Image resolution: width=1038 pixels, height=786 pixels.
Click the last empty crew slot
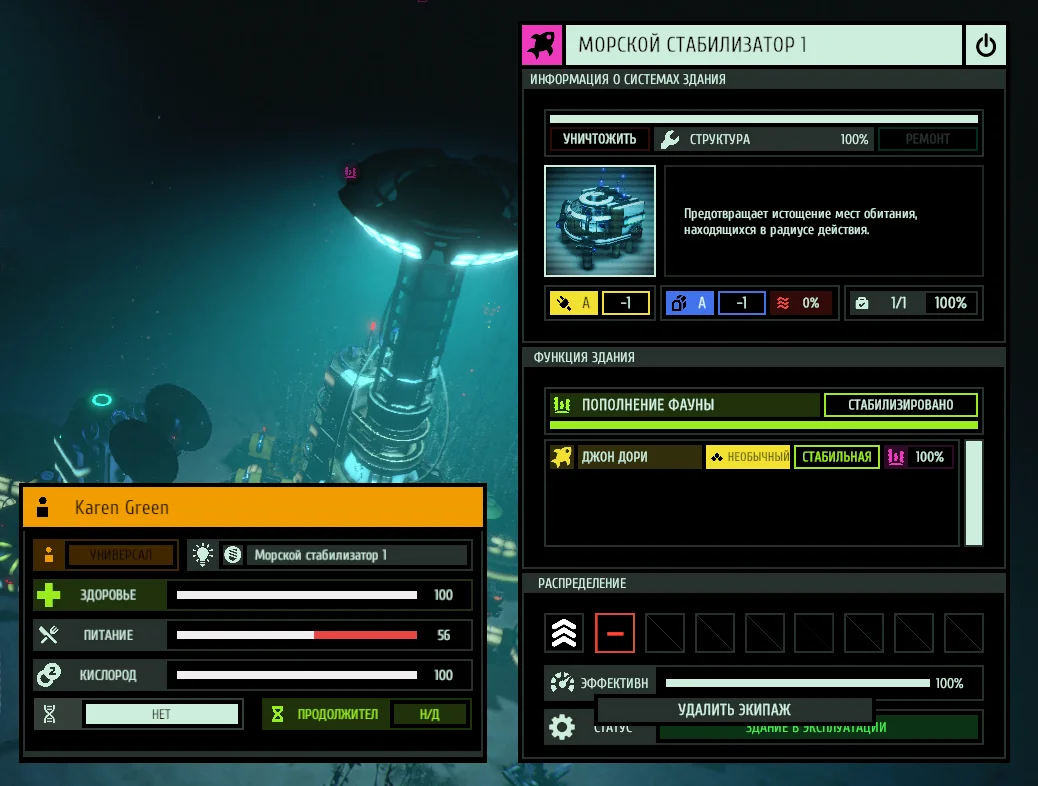click(x=963, y=633)
